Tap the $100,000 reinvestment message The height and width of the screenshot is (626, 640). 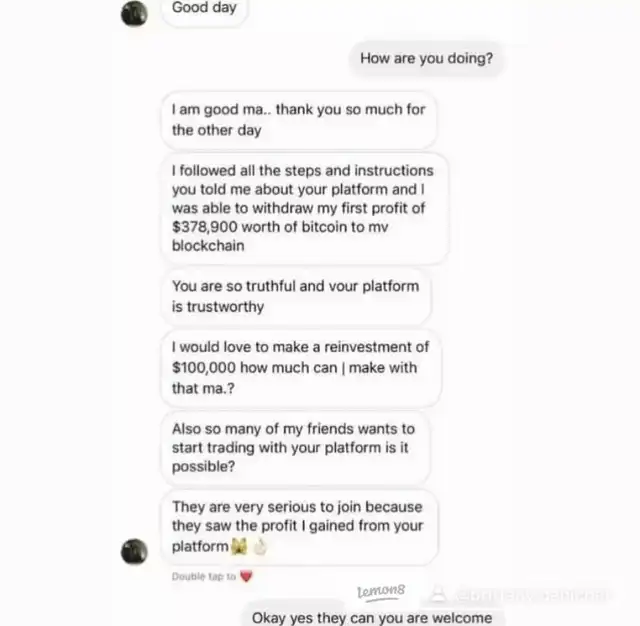[301, 368]
